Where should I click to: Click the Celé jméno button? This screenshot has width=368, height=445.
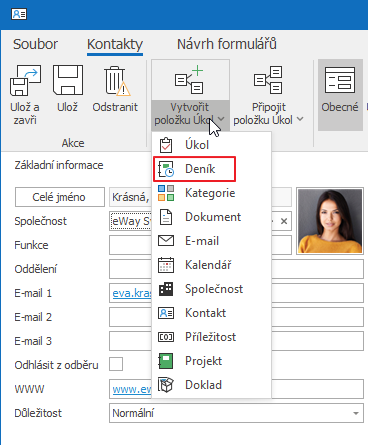pyautogui.click(x=60, y=197)
